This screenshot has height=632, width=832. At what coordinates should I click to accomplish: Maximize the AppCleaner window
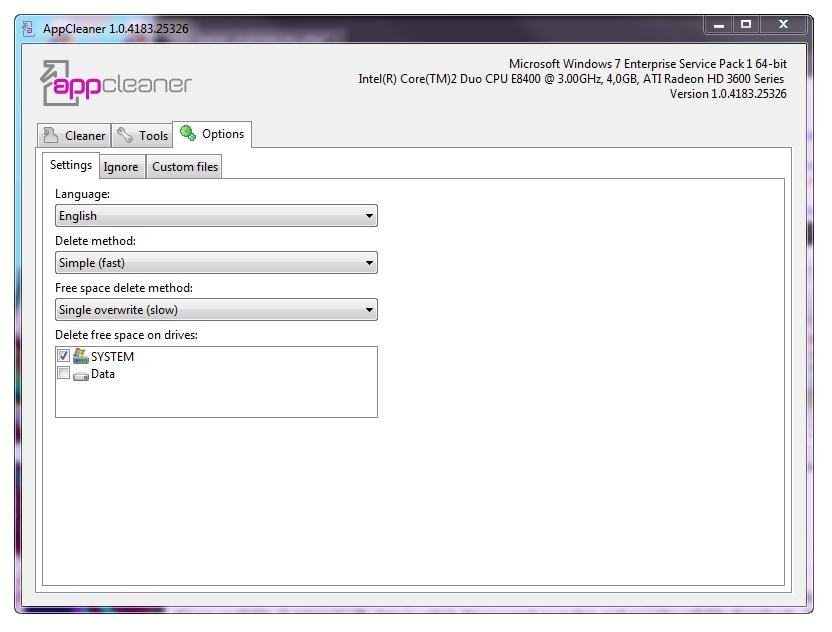point(746,25)
